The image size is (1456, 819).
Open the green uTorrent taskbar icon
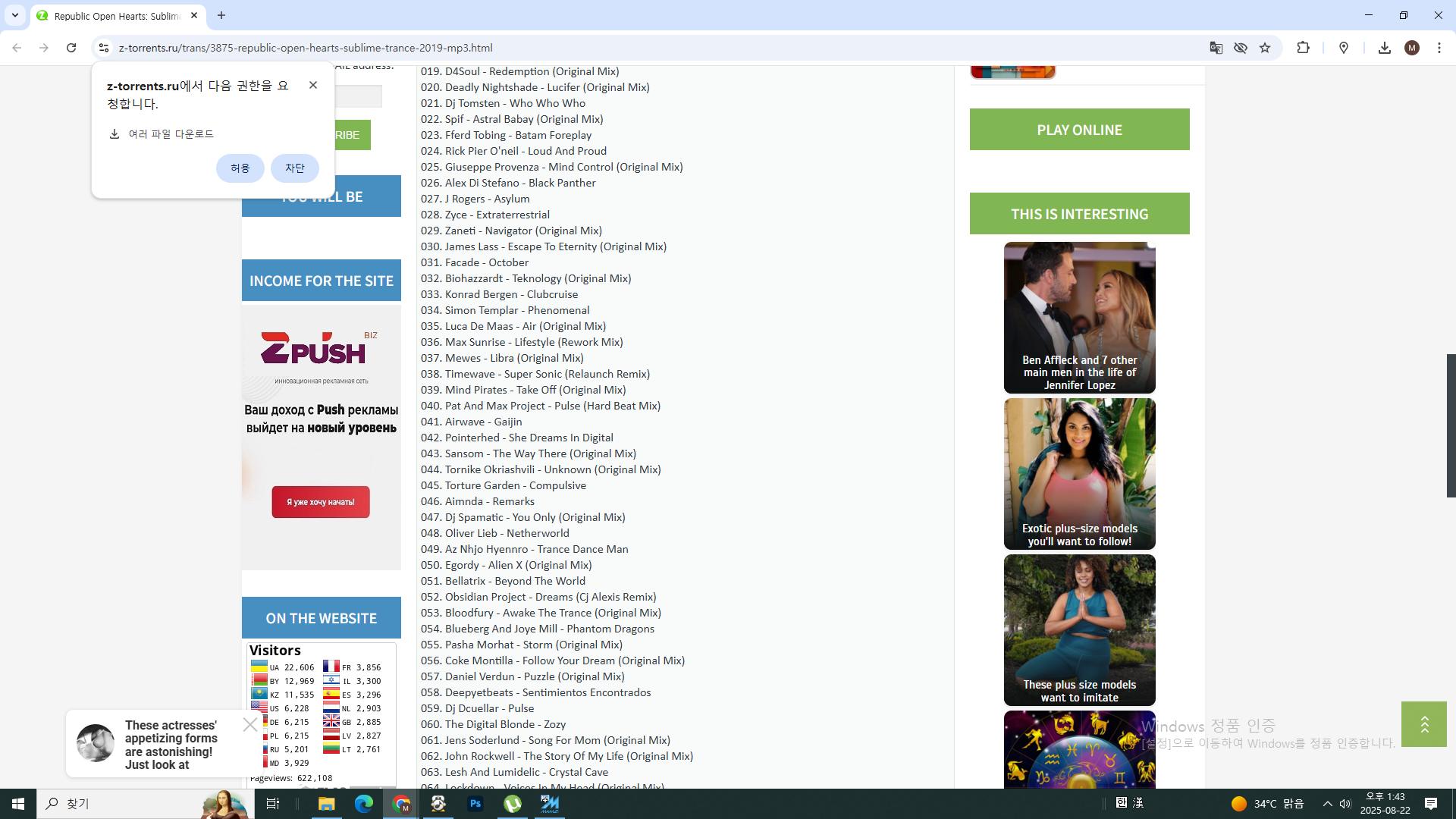[513, 804]
